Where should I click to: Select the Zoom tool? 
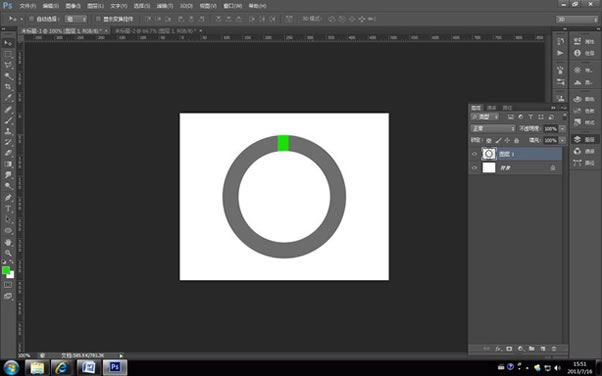click(8, 253)
